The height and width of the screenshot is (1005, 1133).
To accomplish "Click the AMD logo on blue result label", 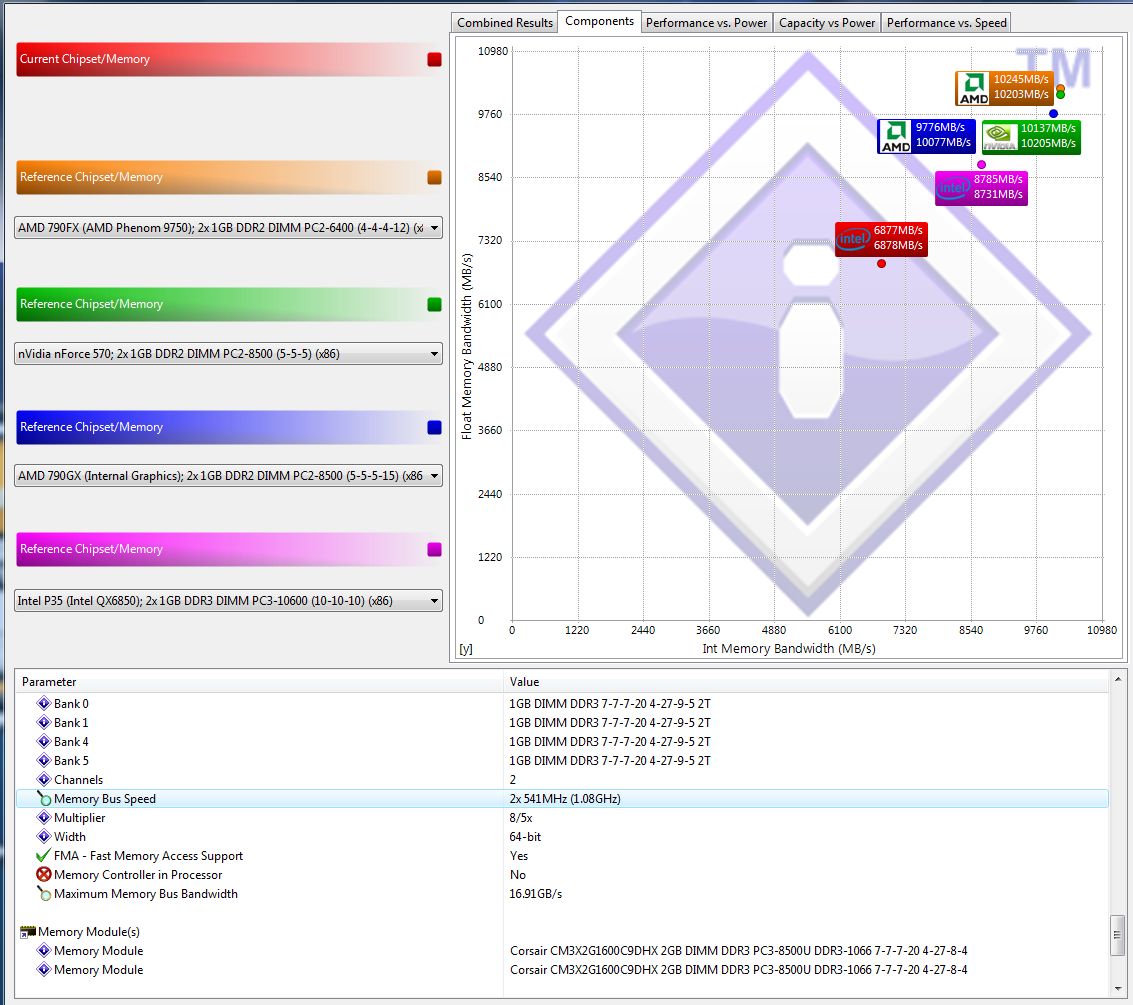I will pos(895,137).
